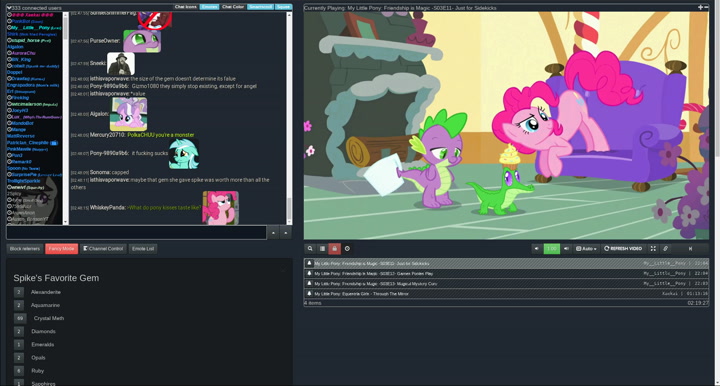Click the red playlist lock icon

(x=334, y=248)
